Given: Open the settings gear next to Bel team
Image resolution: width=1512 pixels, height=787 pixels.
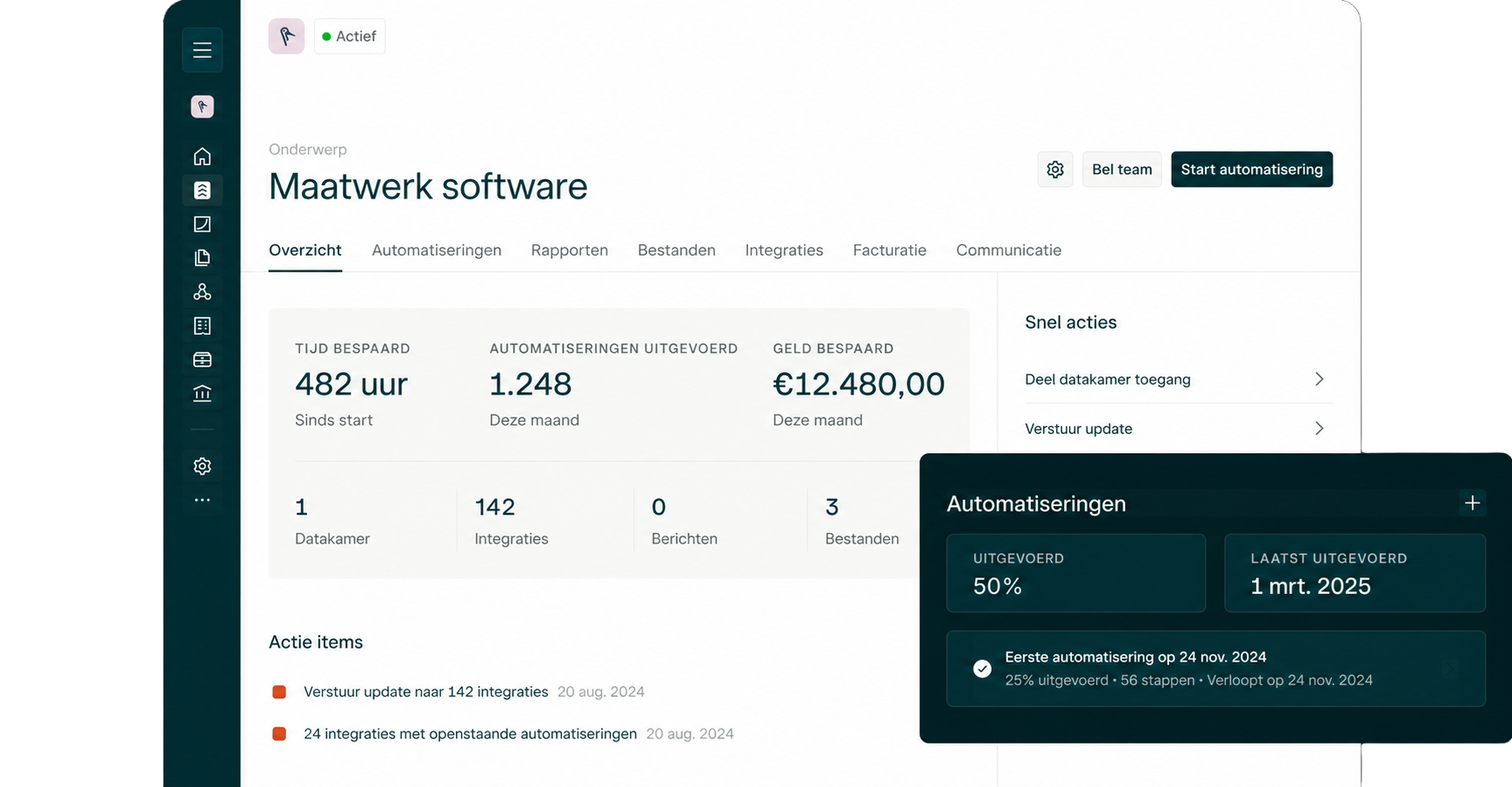Looking at the screenshot, I should coord(1054,169).
